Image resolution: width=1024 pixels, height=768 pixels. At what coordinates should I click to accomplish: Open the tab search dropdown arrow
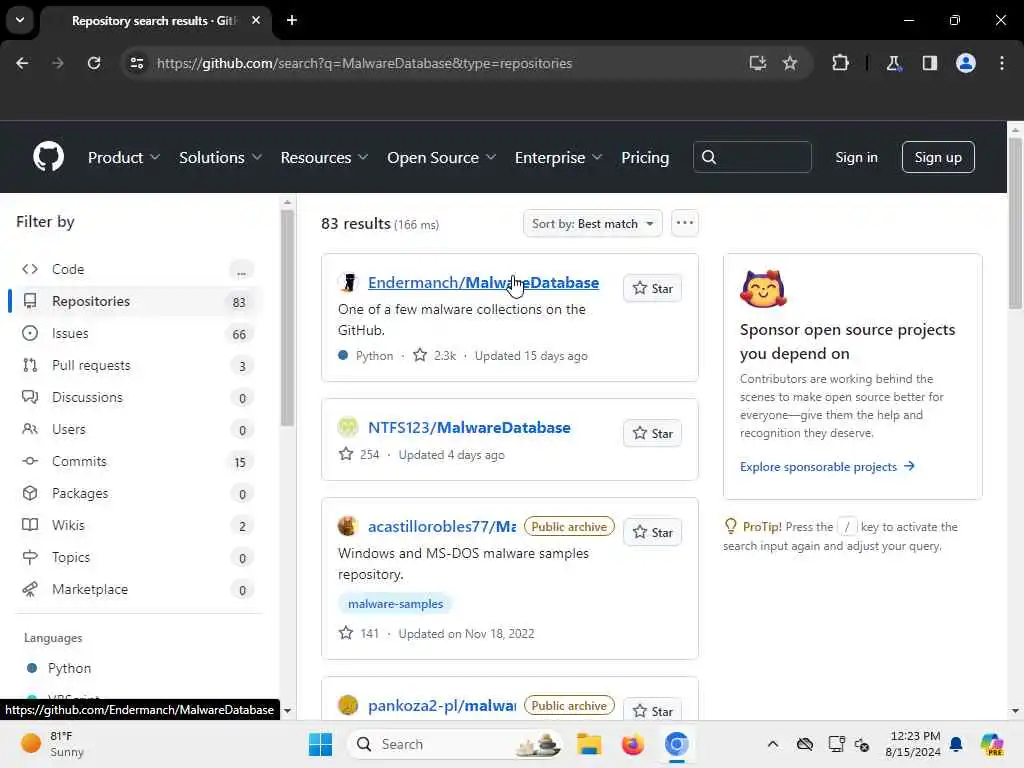[20, 20]
